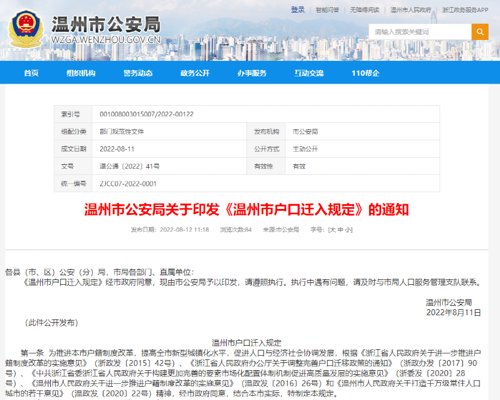Set font size to 大 (large)
Screen dimensions: 500x400
[333, 230]
